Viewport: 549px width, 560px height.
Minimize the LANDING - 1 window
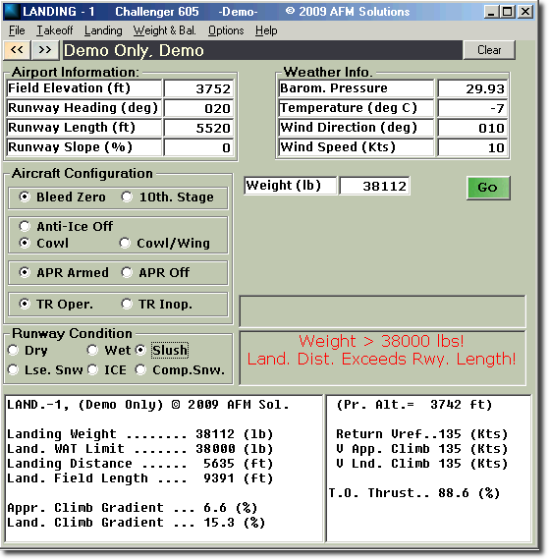(491, 12)
